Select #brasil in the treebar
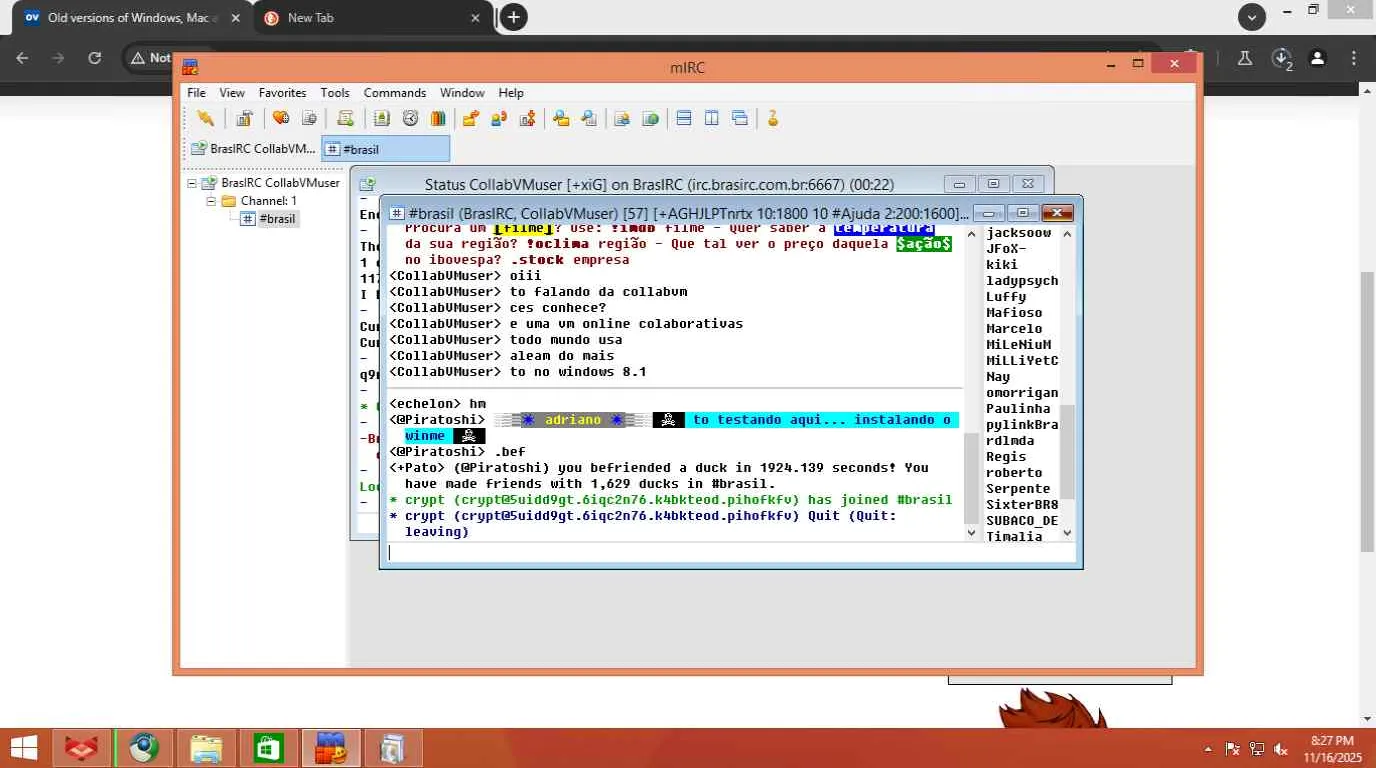The height and width of the screenshot is (768, 1376). click(x=278, y=219)
